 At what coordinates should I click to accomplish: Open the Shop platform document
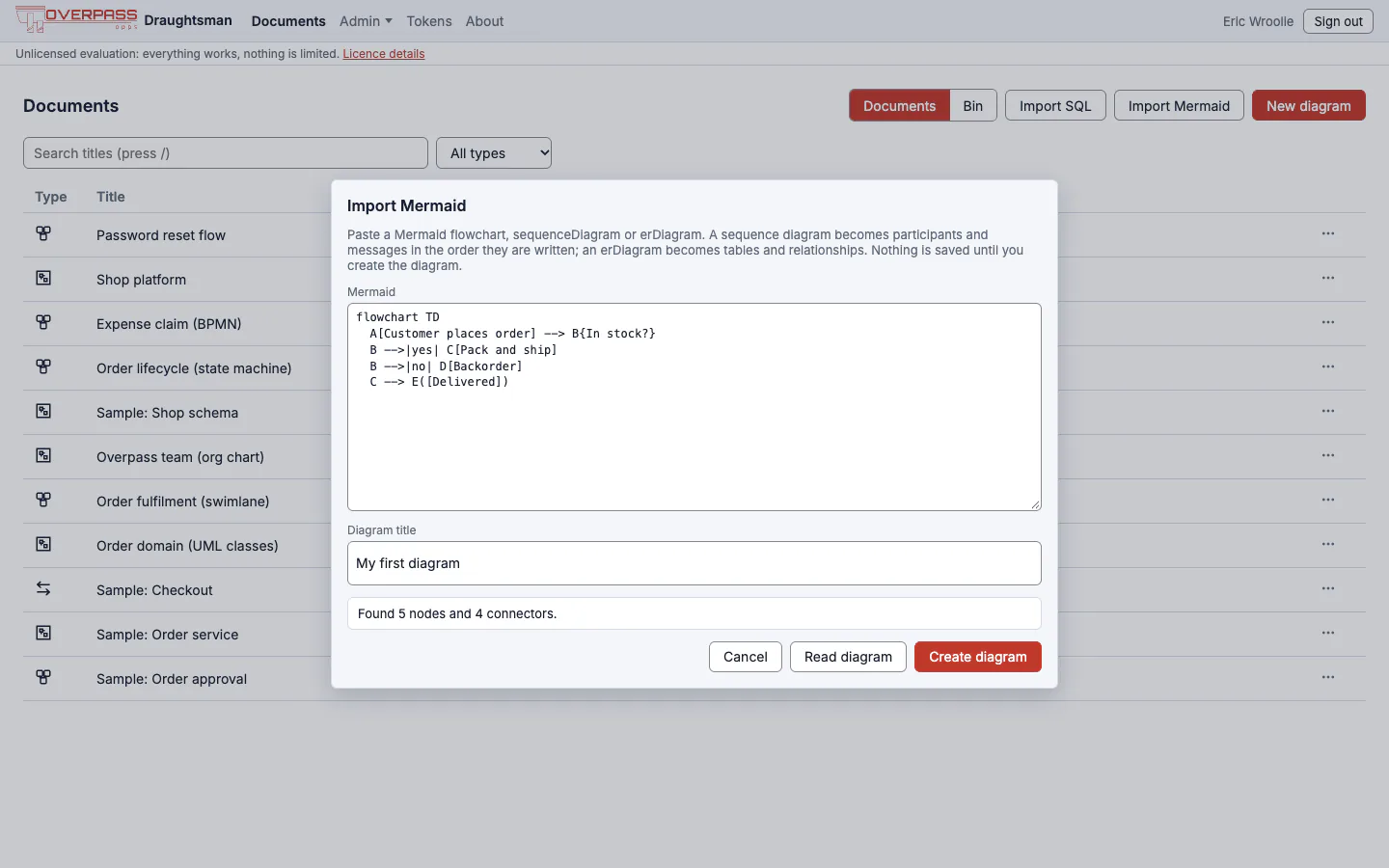pyautogui.click(x=141, y=280)
